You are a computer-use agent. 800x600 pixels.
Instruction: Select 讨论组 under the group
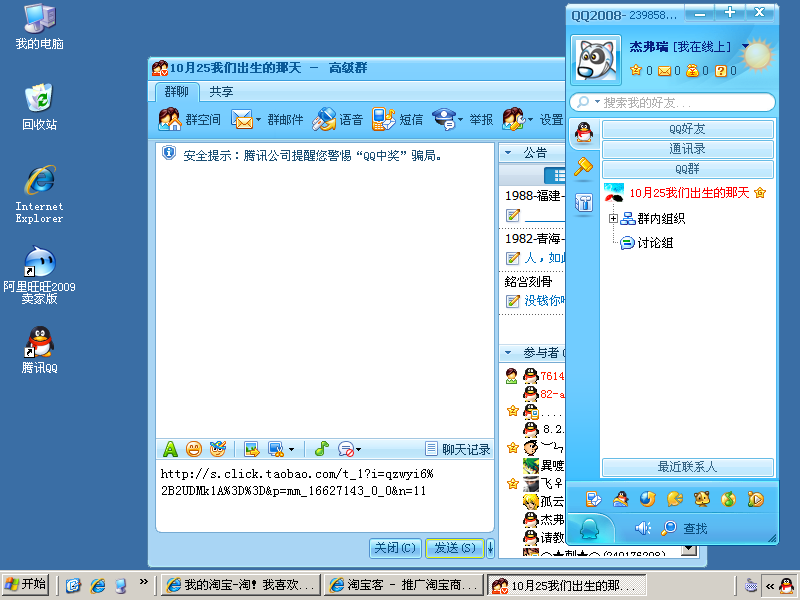coord(655,243)
